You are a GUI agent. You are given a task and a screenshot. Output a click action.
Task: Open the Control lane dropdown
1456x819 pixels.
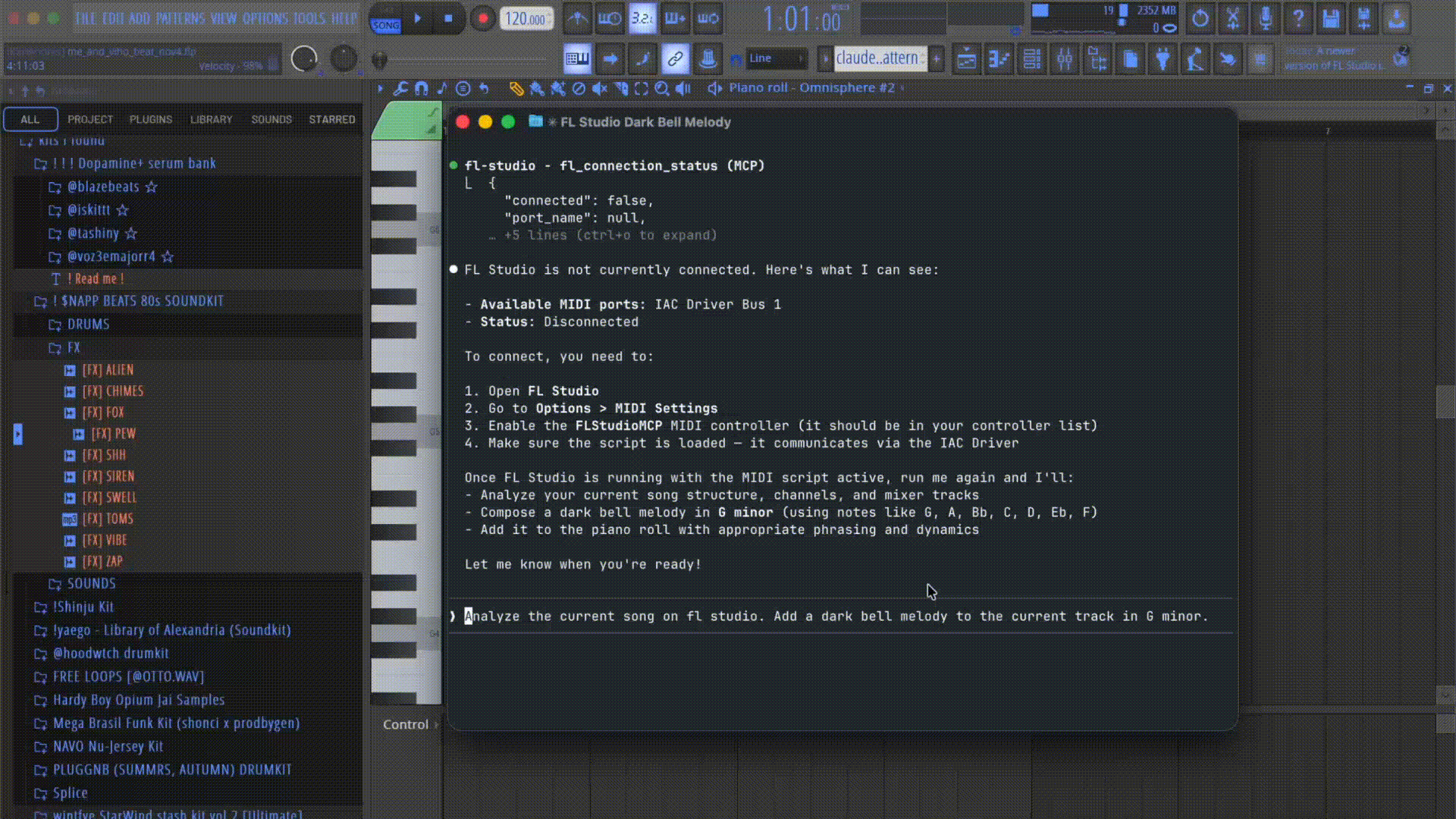click(x=410, y=724)
